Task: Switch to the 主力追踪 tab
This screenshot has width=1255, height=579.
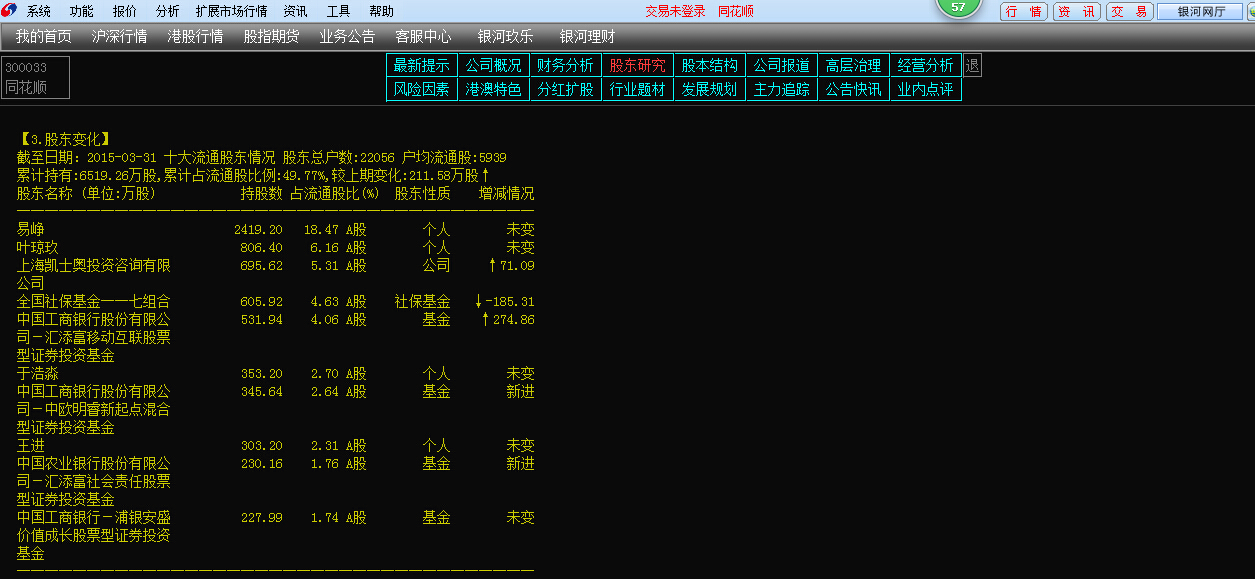Action: [x=782, y=89]
